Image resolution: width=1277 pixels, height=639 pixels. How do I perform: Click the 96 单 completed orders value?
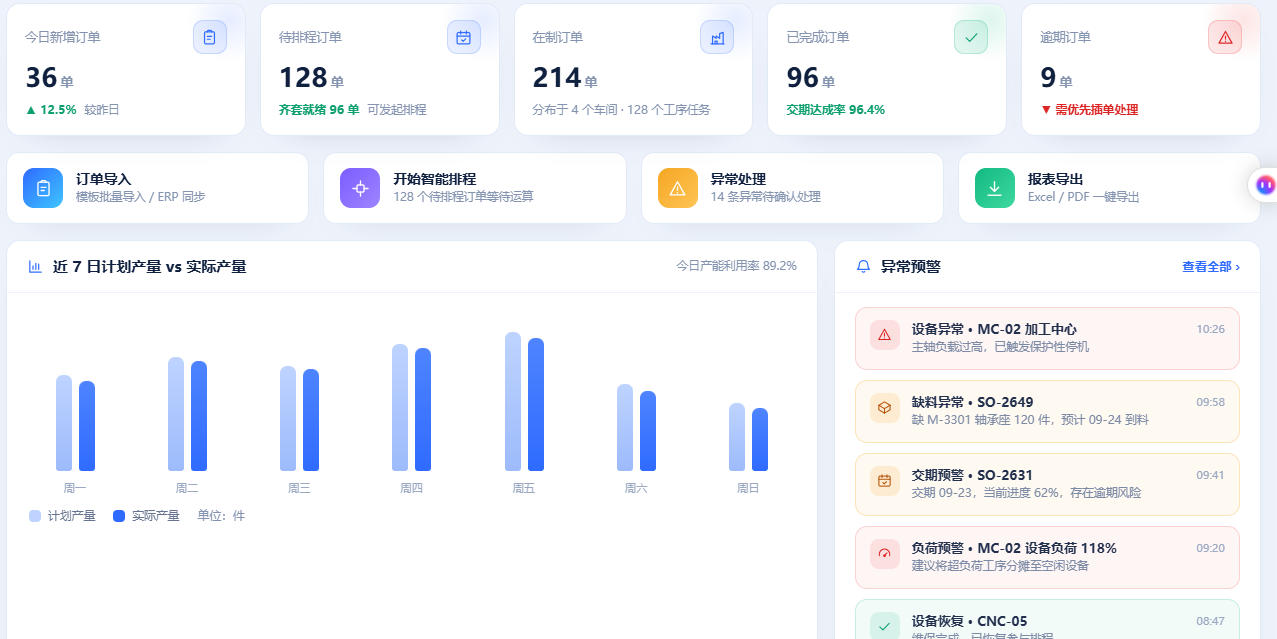[x=811, y=78]
